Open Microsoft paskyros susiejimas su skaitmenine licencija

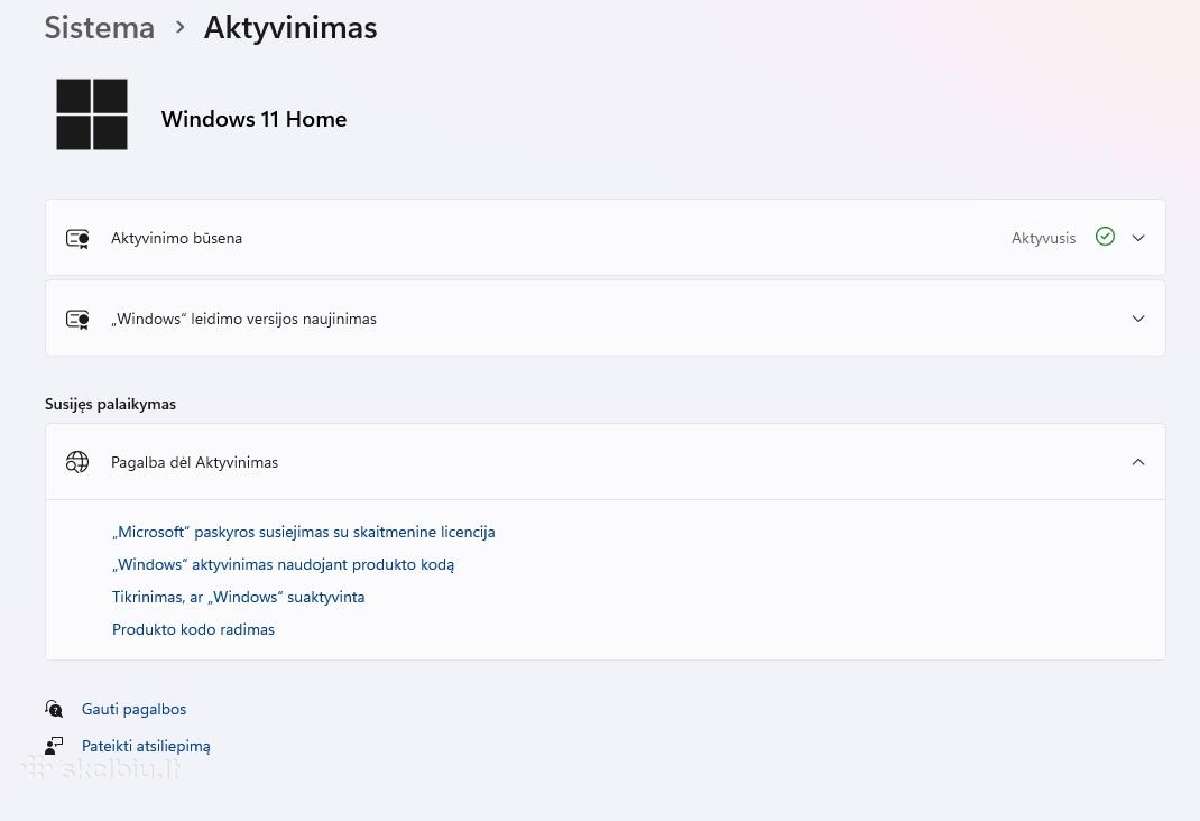coord(304,532)
